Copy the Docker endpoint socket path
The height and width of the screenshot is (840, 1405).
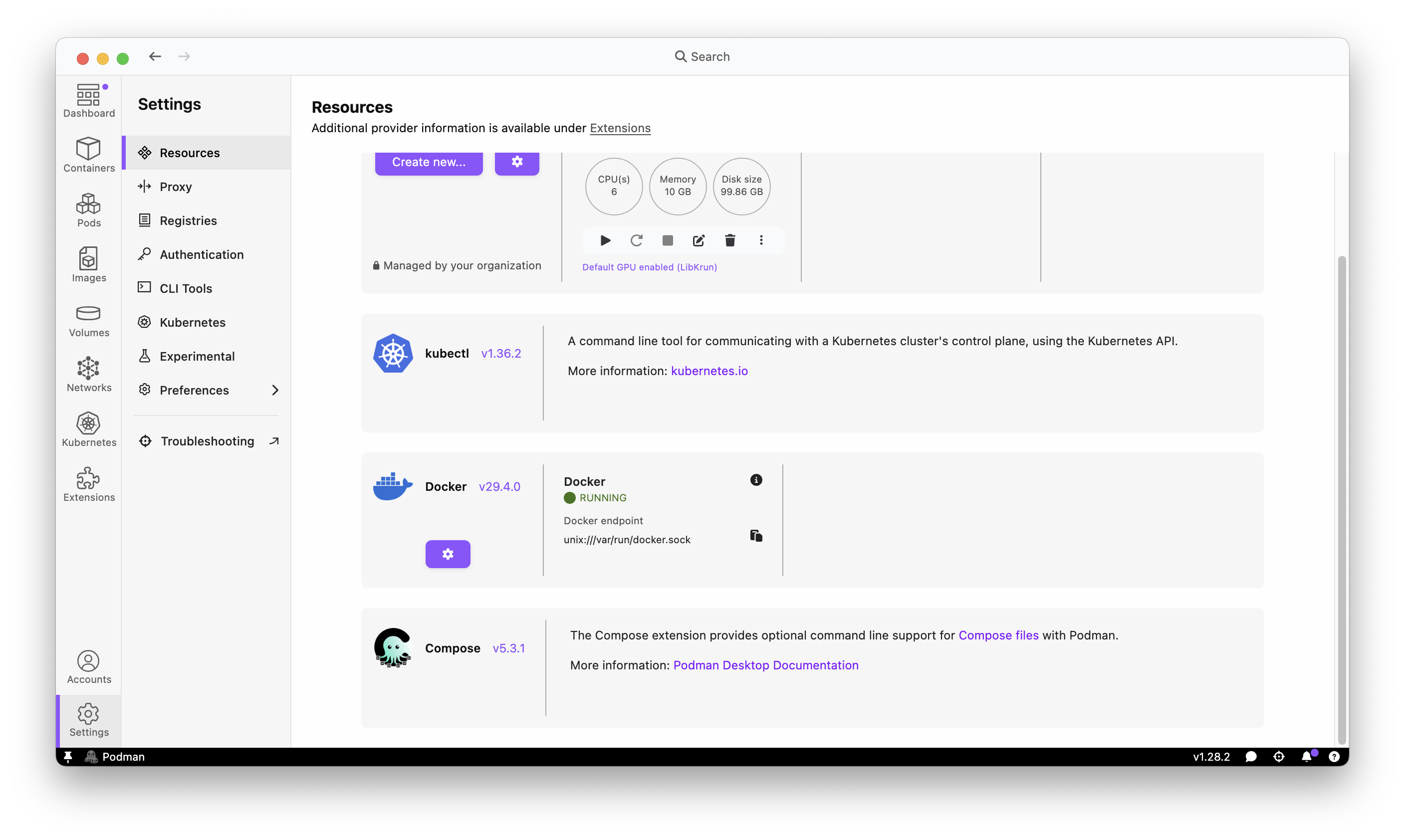[756, 535]
